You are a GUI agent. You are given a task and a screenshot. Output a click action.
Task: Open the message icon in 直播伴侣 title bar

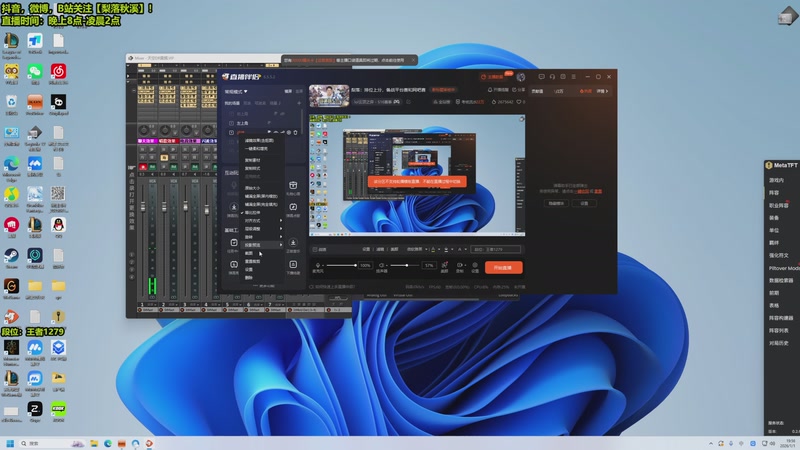[541, 77]
